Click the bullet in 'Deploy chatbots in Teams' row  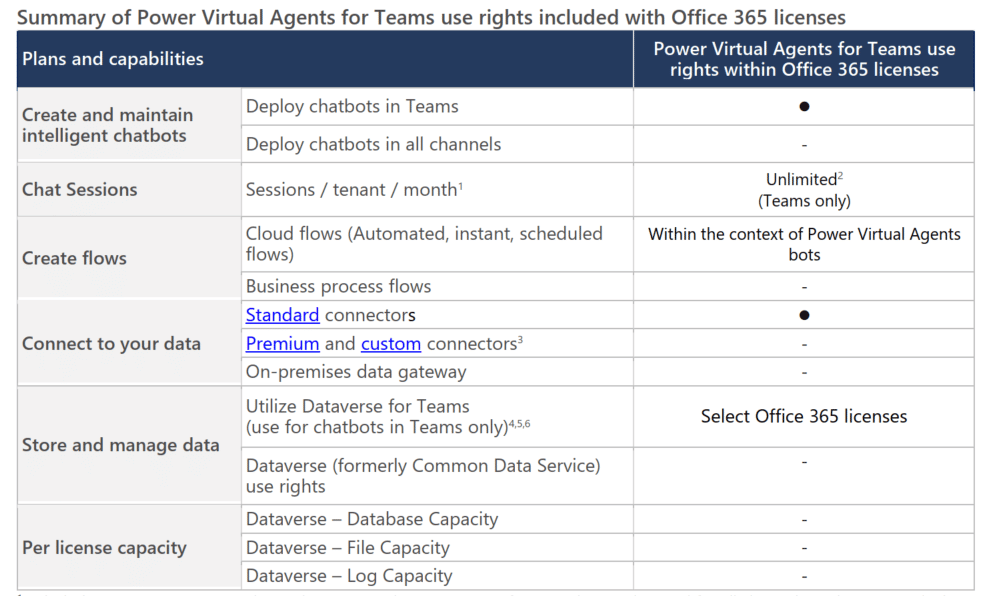[x=804, y=107]
